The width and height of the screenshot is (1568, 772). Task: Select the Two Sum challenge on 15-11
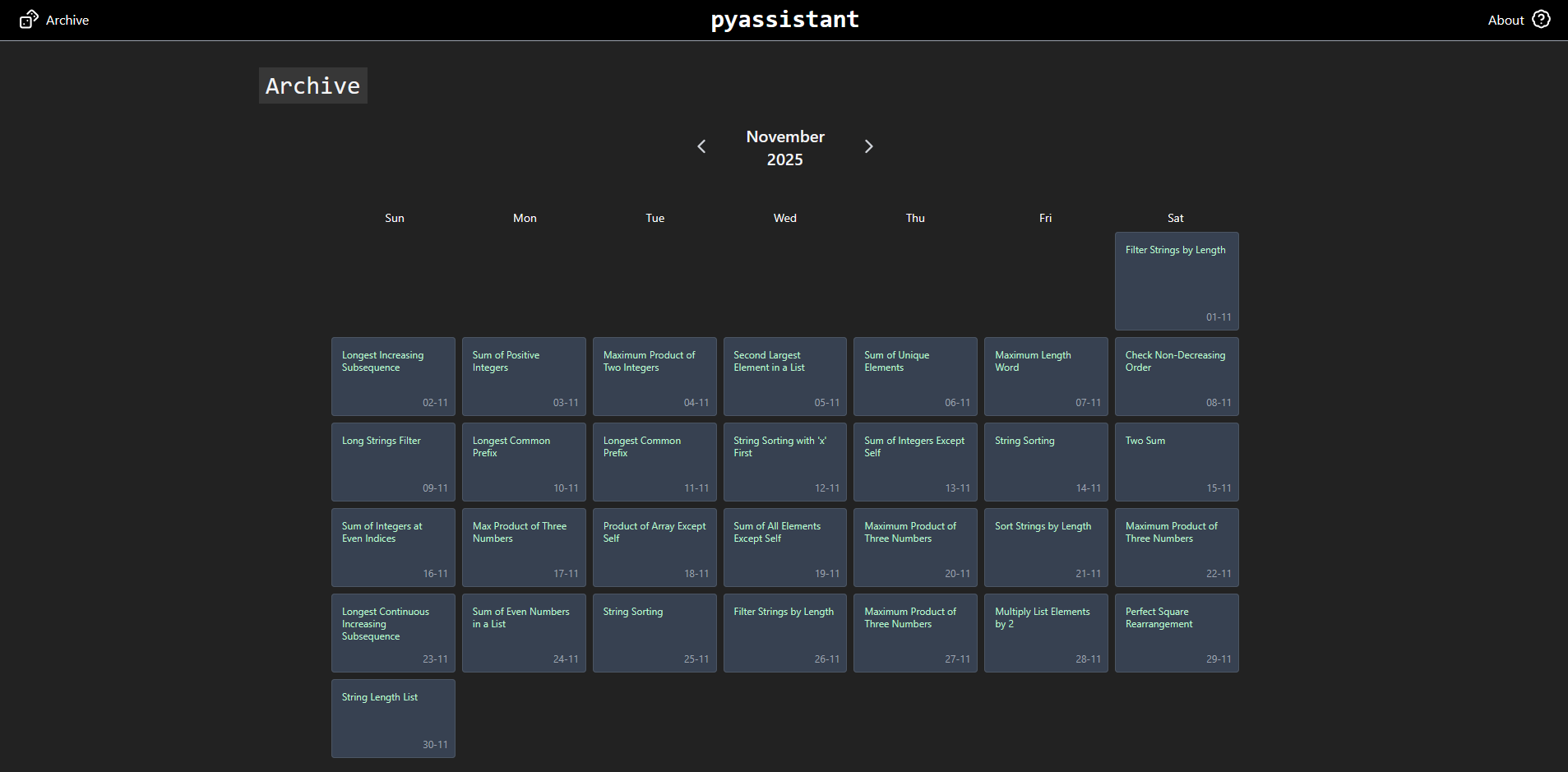(1177, 462)
